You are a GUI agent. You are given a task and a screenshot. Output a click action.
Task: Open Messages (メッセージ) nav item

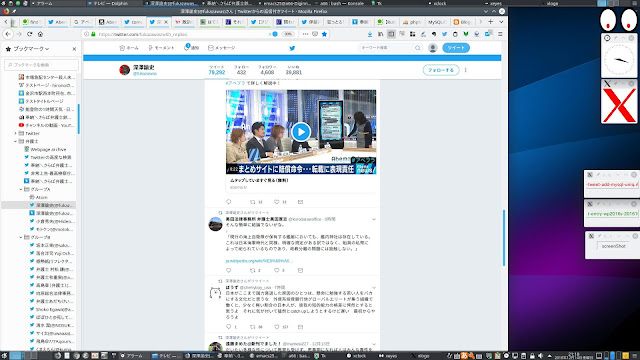(x=222, y=48)
